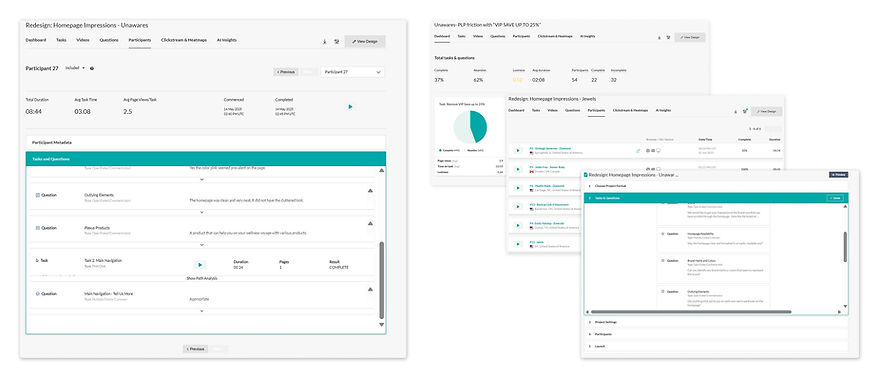Click View Design in Jewels window
The image size is (878, 378).
tap(767, 111)
